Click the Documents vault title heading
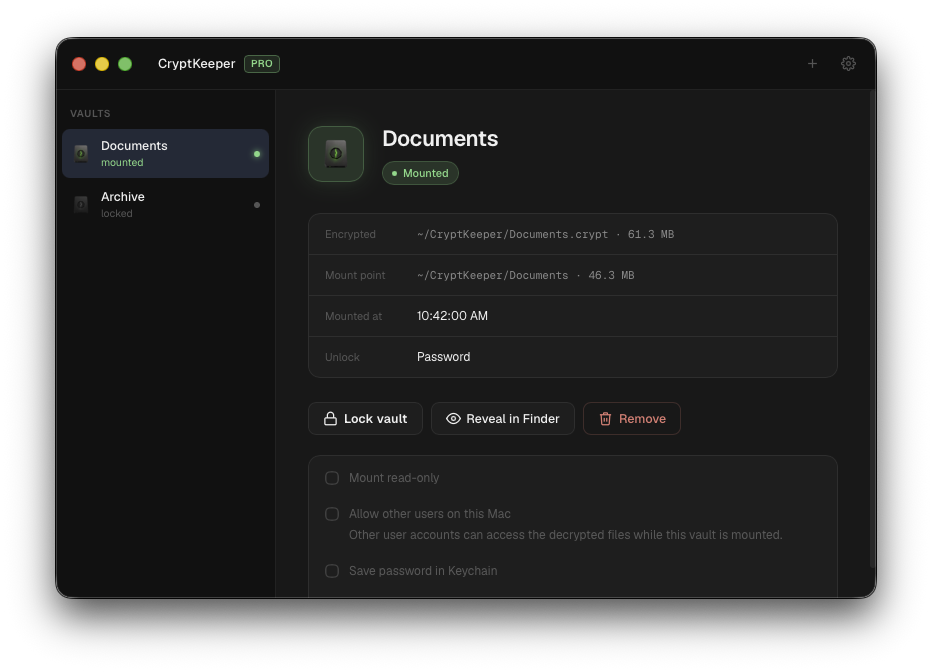 tap(440, 138)
